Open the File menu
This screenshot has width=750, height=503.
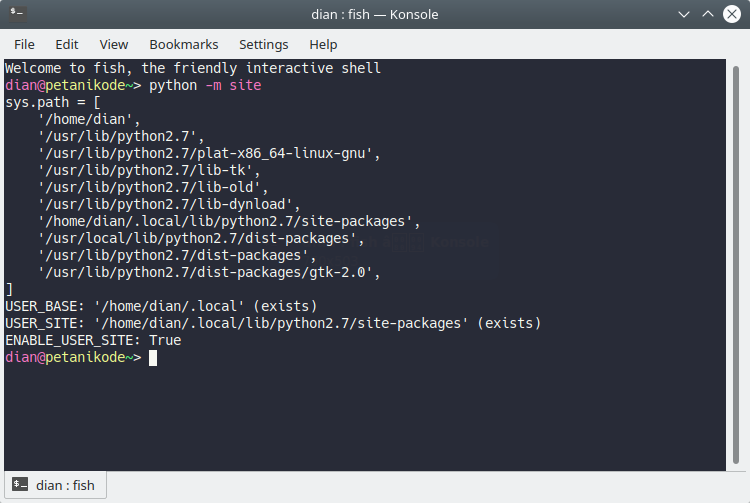pos(24,44)
